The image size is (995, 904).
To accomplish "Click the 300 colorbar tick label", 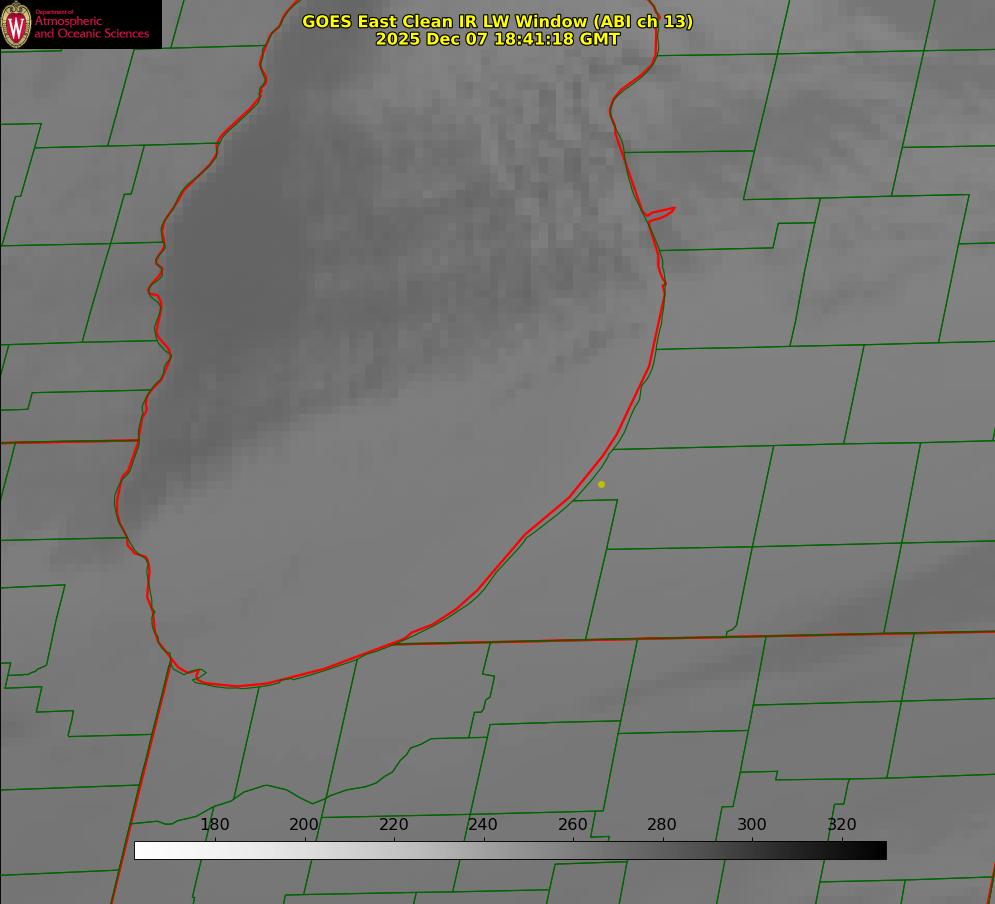I will tap(752, 825).
